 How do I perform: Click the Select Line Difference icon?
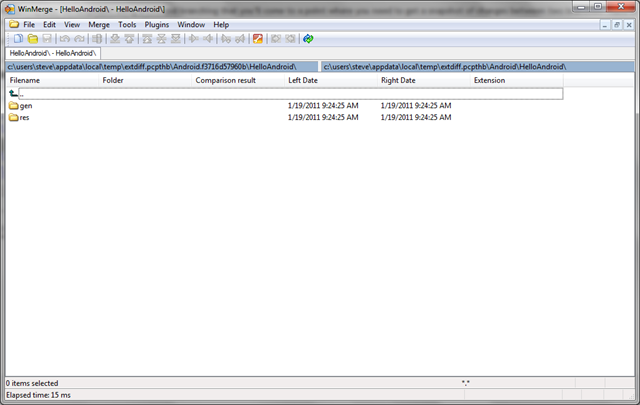pos(97,39)
